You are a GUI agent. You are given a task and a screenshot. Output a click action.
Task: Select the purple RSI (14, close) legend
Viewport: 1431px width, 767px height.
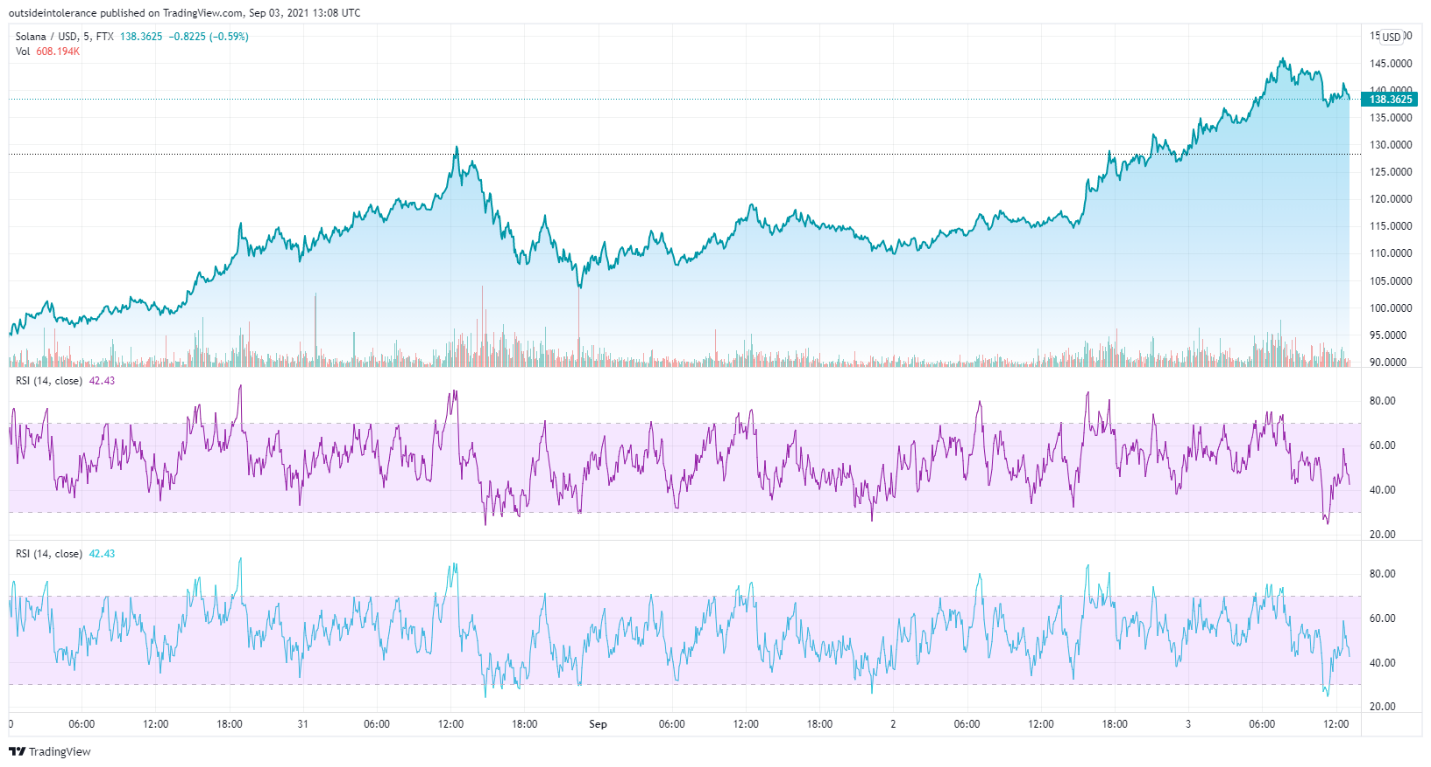[x=66, y=380]
